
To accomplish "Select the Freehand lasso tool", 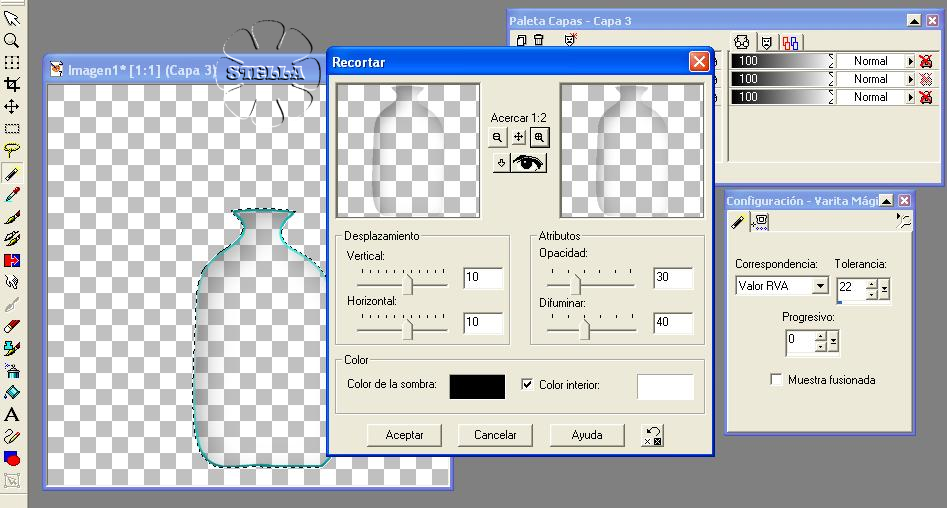I will pos(11,150).
